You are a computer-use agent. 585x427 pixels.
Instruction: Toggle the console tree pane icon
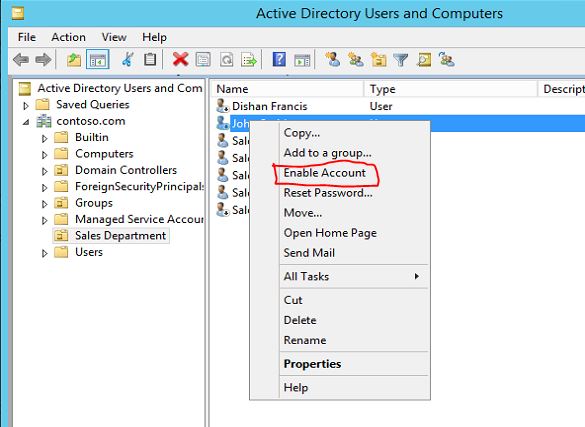coord(97,59)
